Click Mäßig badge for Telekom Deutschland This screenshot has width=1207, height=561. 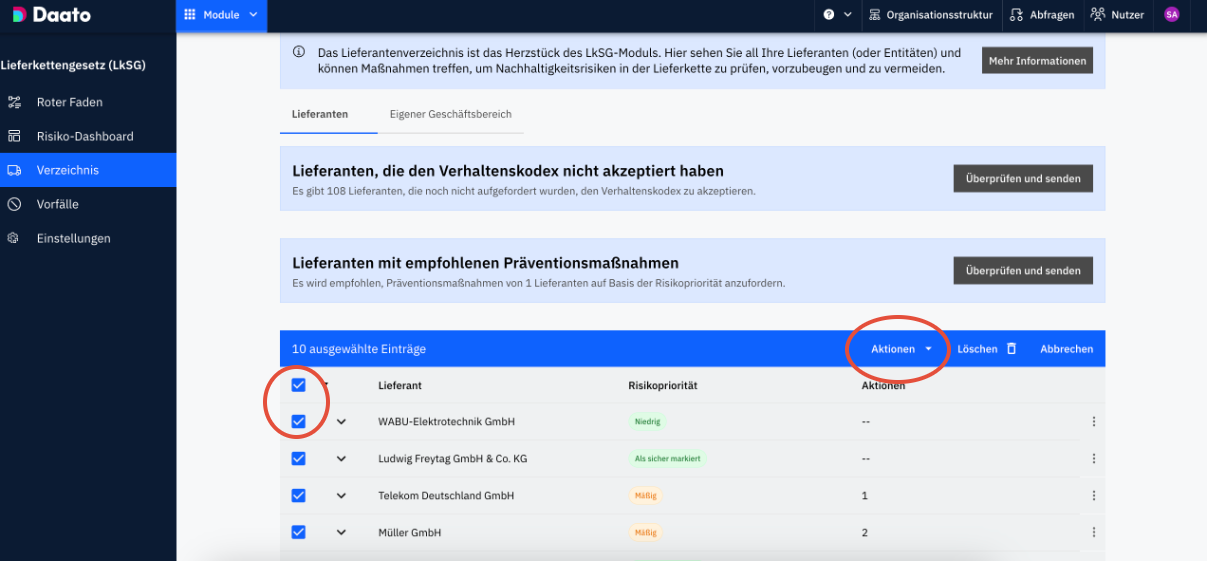pyautogui.click(x=645, y=496)
